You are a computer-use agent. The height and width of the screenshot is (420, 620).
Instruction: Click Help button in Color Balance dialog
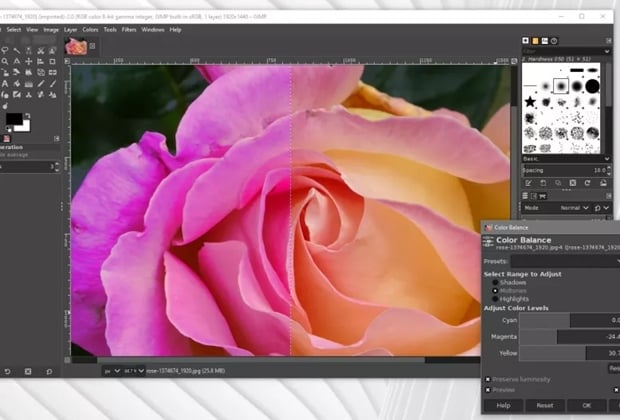pyautogui.click(x=503, y=405)
